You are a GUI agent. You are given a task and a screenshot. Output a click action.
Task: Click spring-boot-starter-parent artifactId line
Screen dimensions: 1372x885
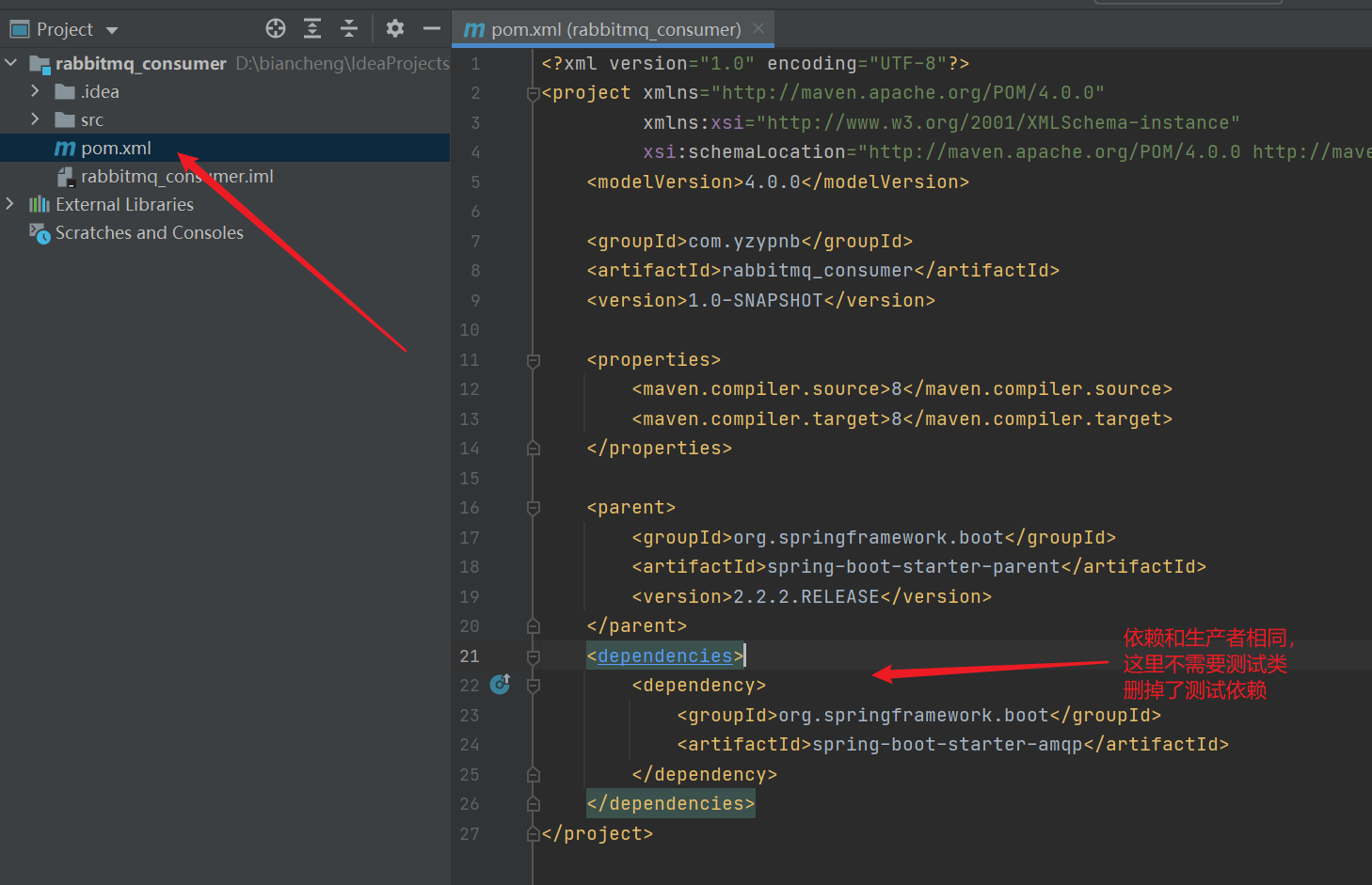[x=919, y=566]
